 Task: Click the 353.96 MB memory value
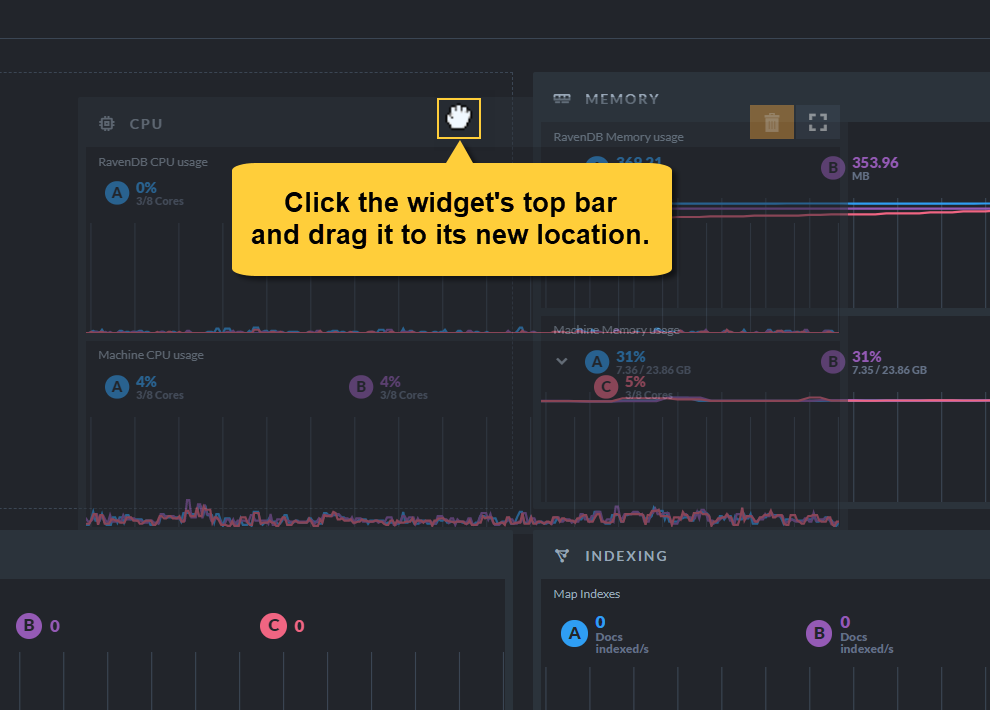tap(875, 169)
